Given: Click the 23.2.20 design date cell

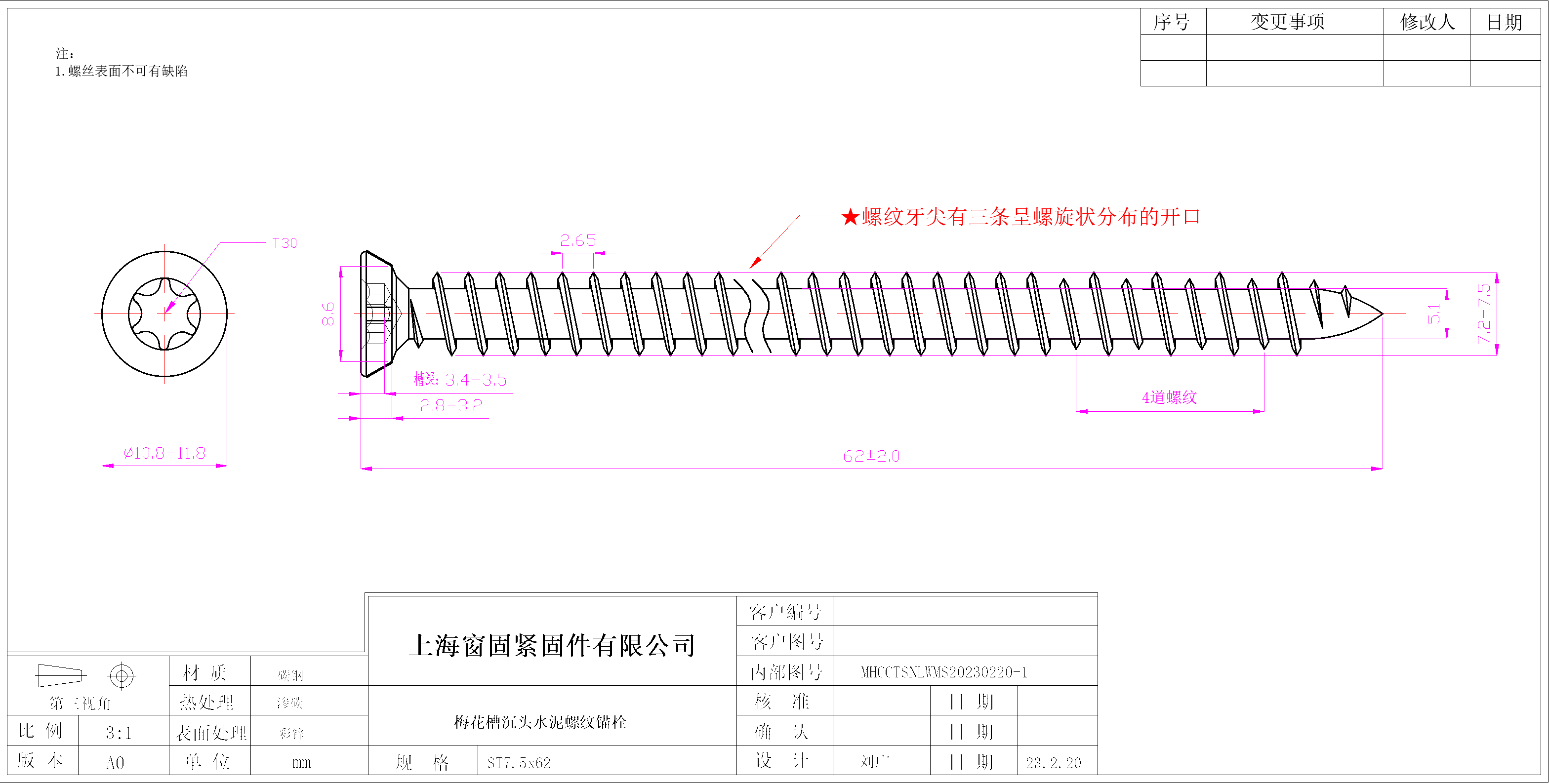Looking at the screenshot, I should 1053,763.
